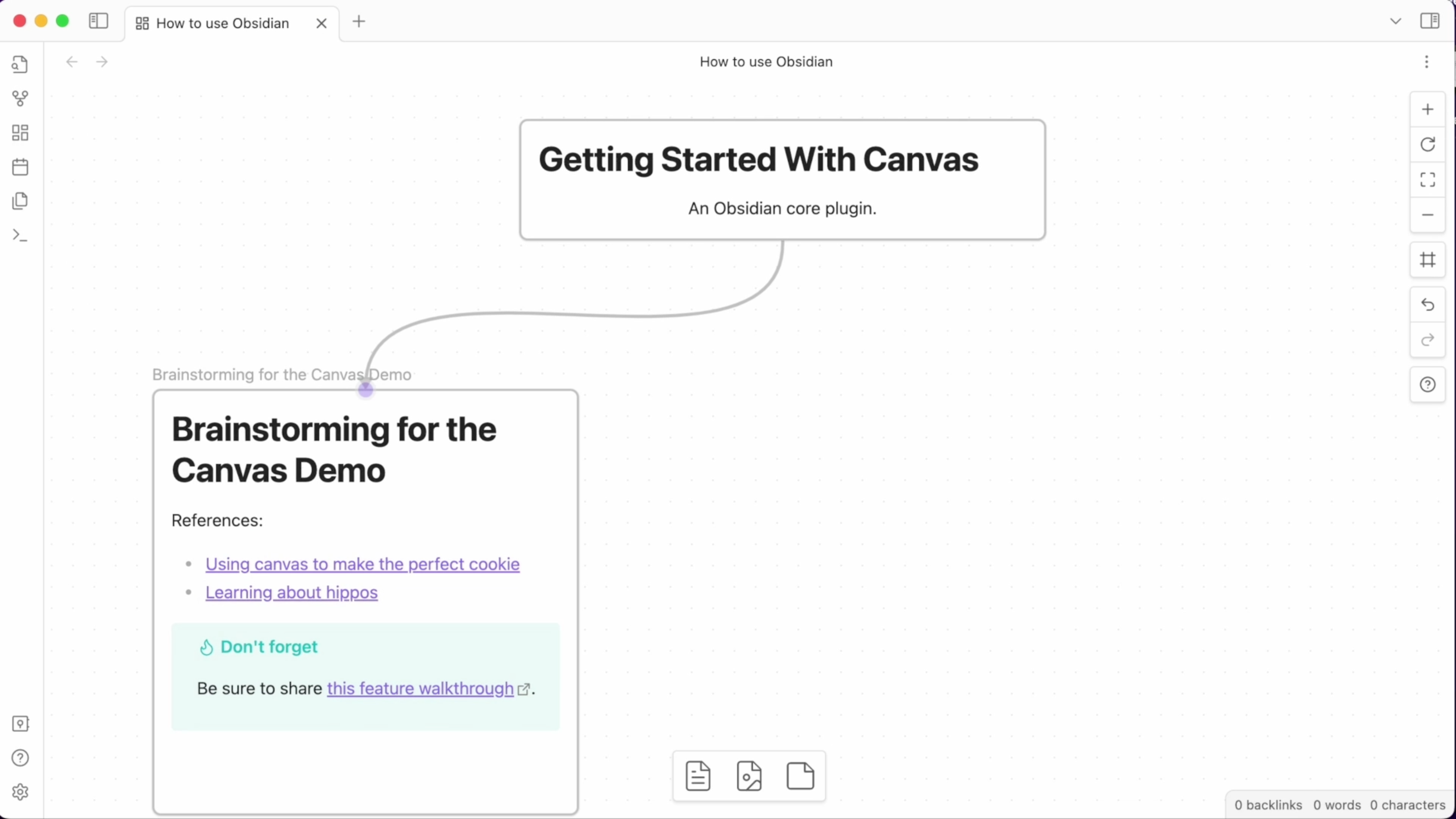Open link Using canvas to make the perfect cookie
Viewport: 1456px width, 819px height.
pyautogui.click(x=362, y=564)
